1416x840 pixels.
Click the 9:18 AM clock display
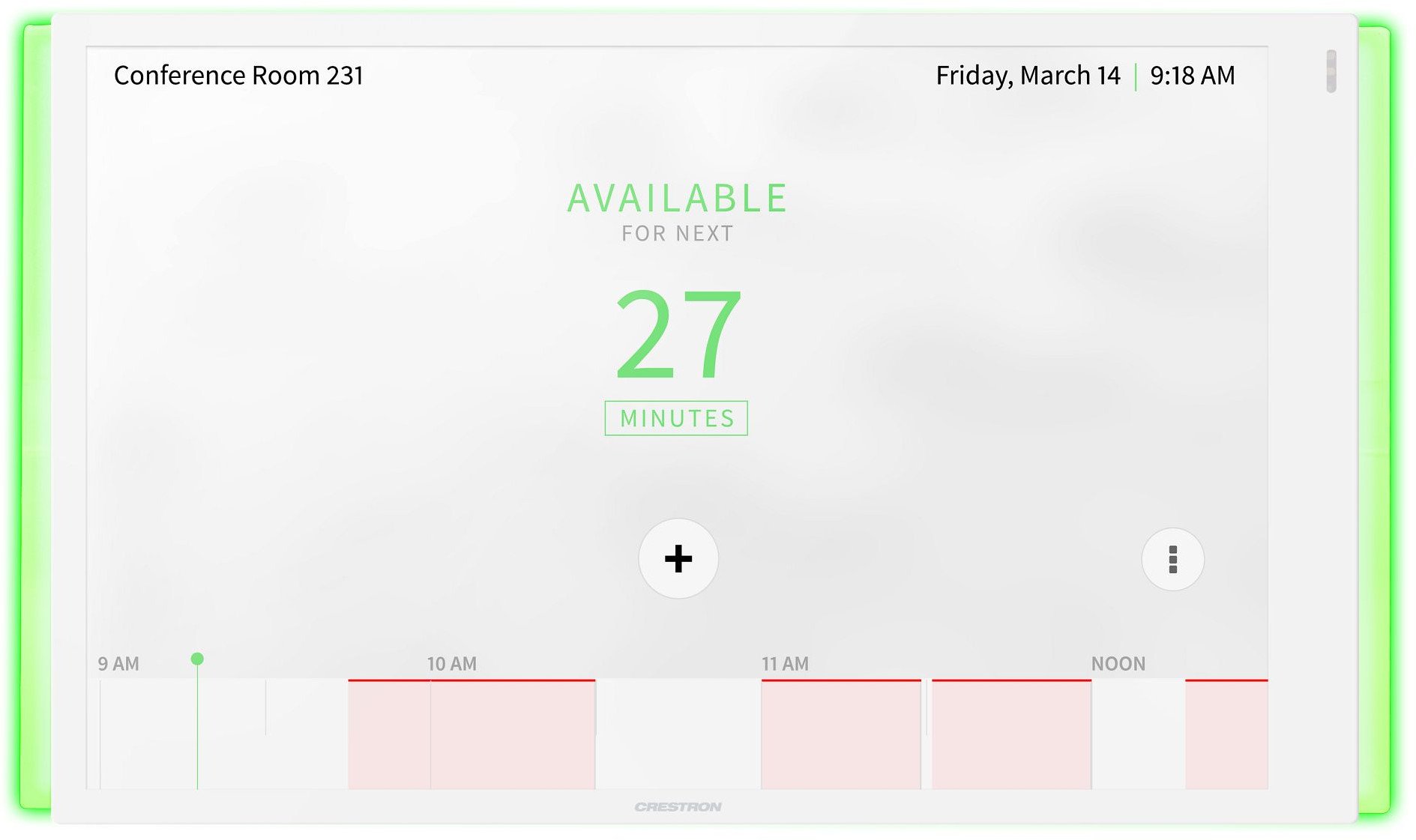(1192, 76)
